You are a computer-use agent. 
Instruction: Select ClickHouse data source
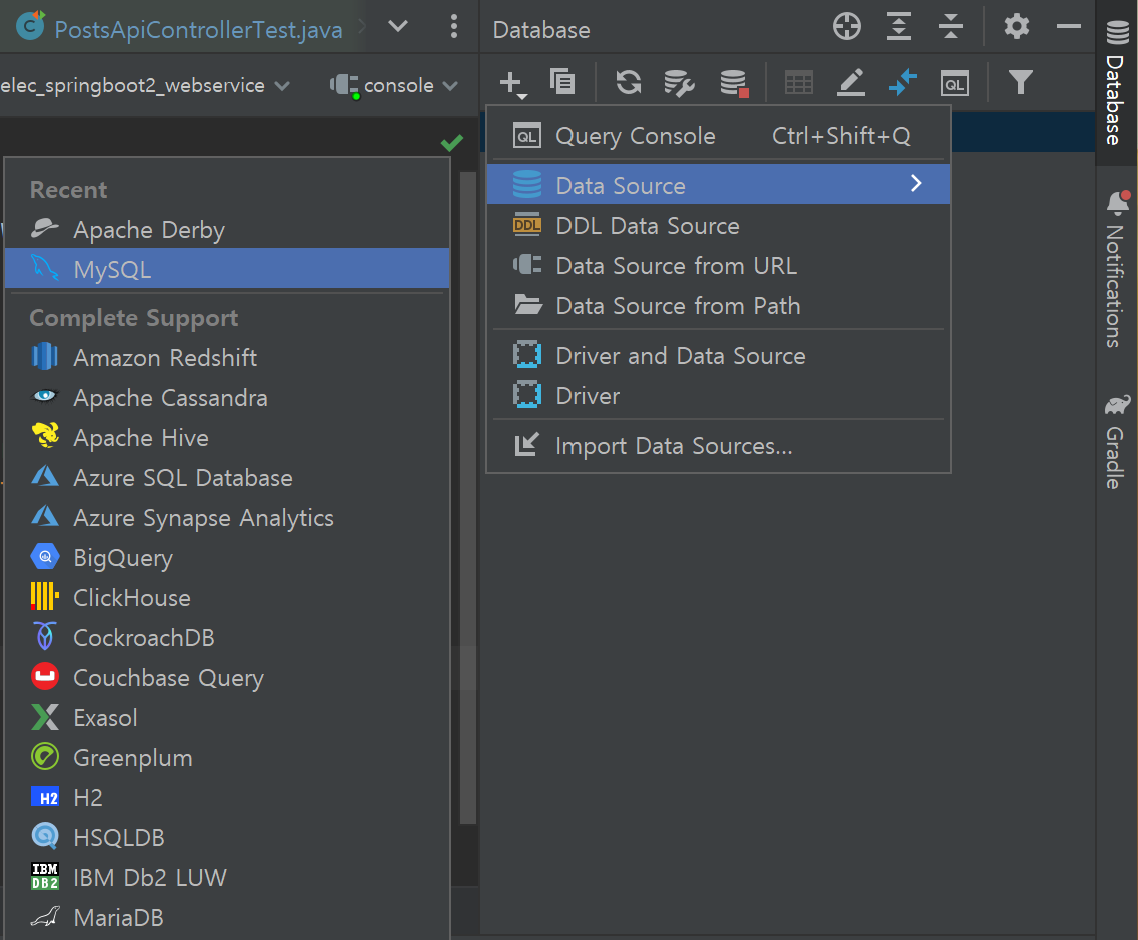point(227,597)
